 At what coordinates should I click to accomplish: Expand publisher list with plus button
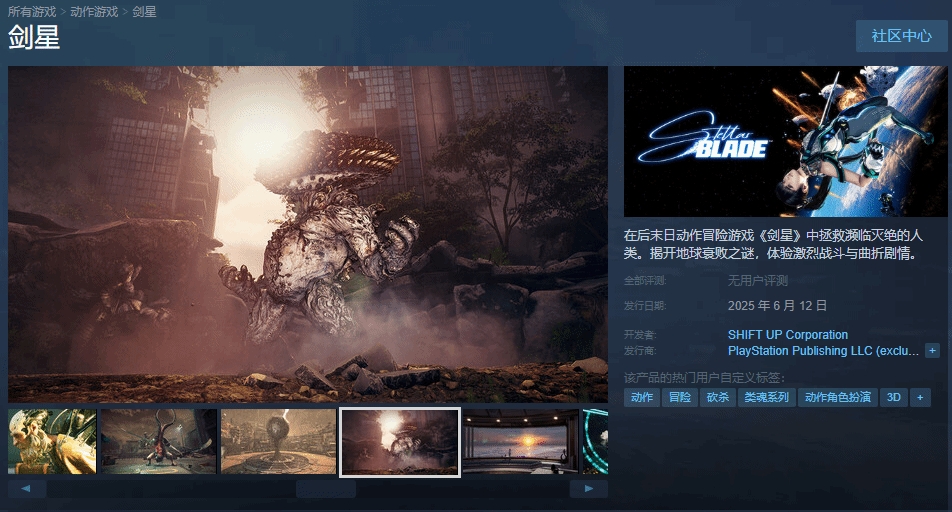click(932, 350)
